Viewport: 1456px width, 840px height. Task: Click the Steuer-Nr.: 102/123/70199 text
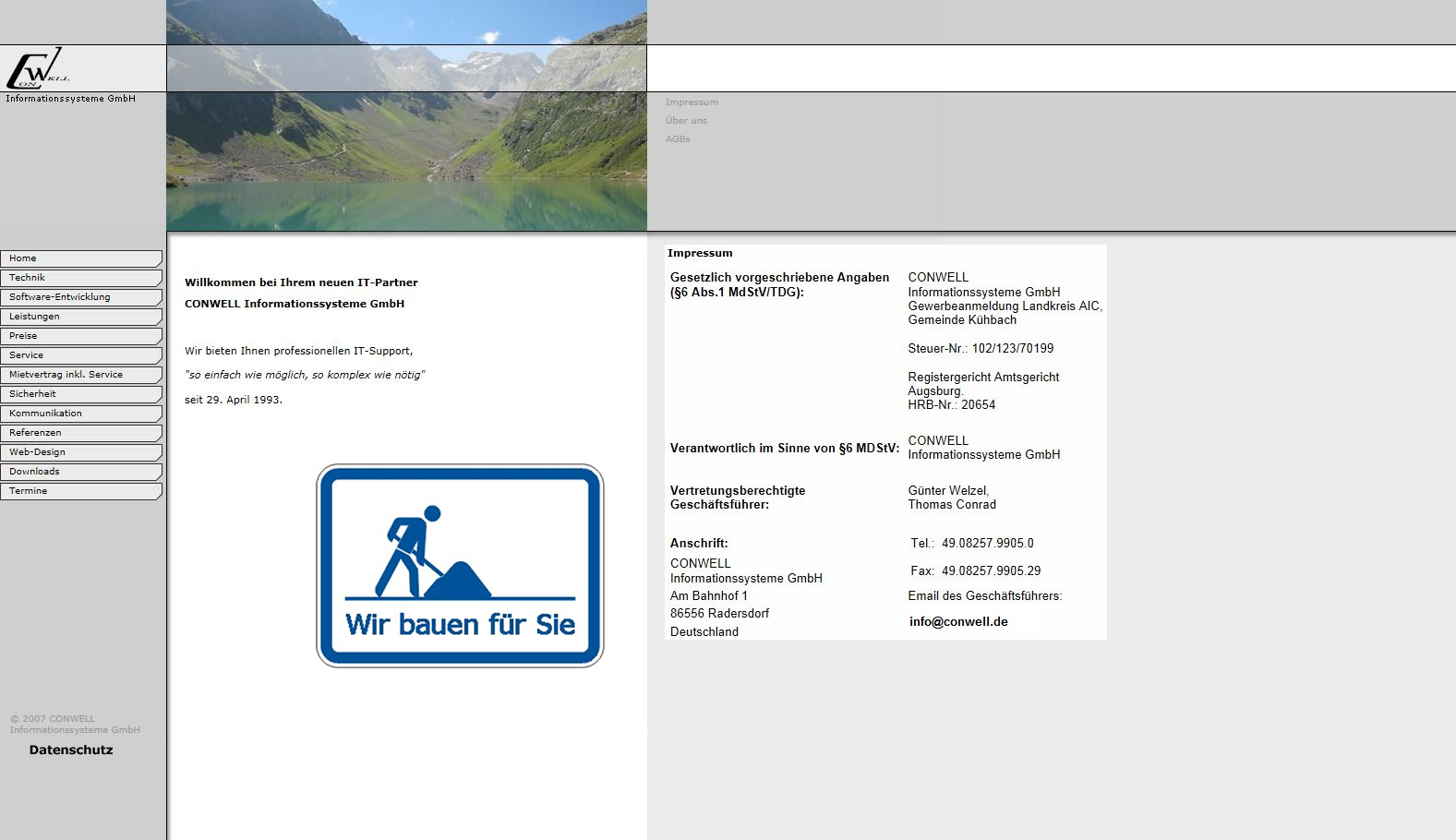coord(981,348)
